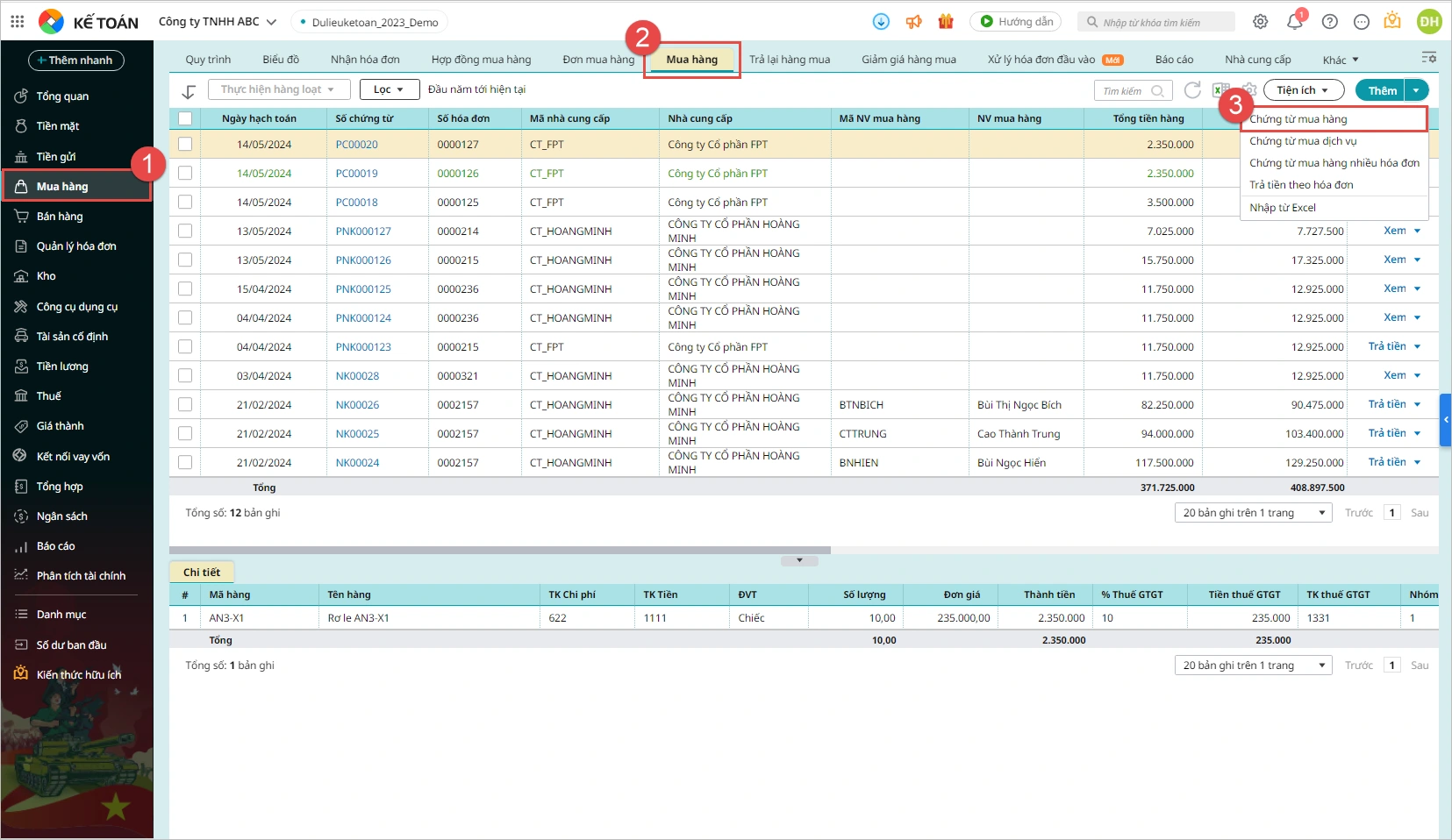
Task: Open Tiền lương in sidebar
Action: pyautogui.click(x=62, y=367)
